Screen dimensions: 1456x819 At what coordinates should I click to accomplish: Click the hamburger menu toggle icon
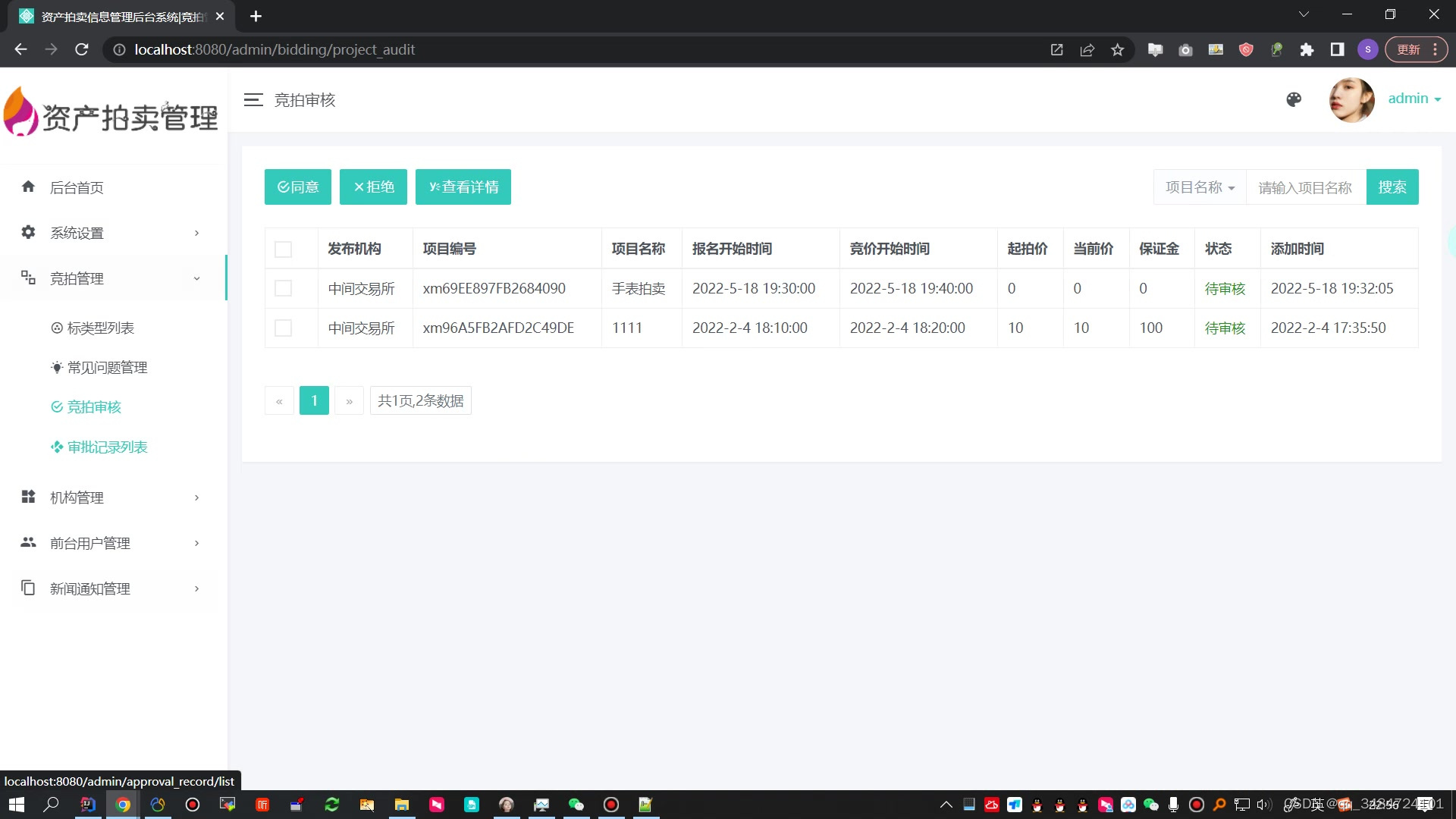pos(253,99)
